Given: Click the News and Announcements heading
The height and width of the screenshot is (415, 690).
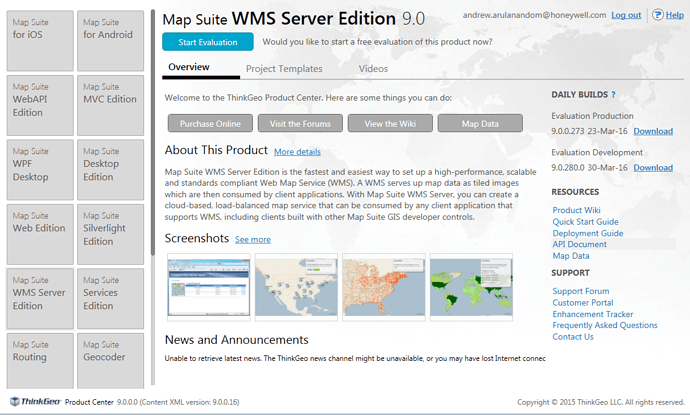Looking at the screenshot, I should 237,340.
